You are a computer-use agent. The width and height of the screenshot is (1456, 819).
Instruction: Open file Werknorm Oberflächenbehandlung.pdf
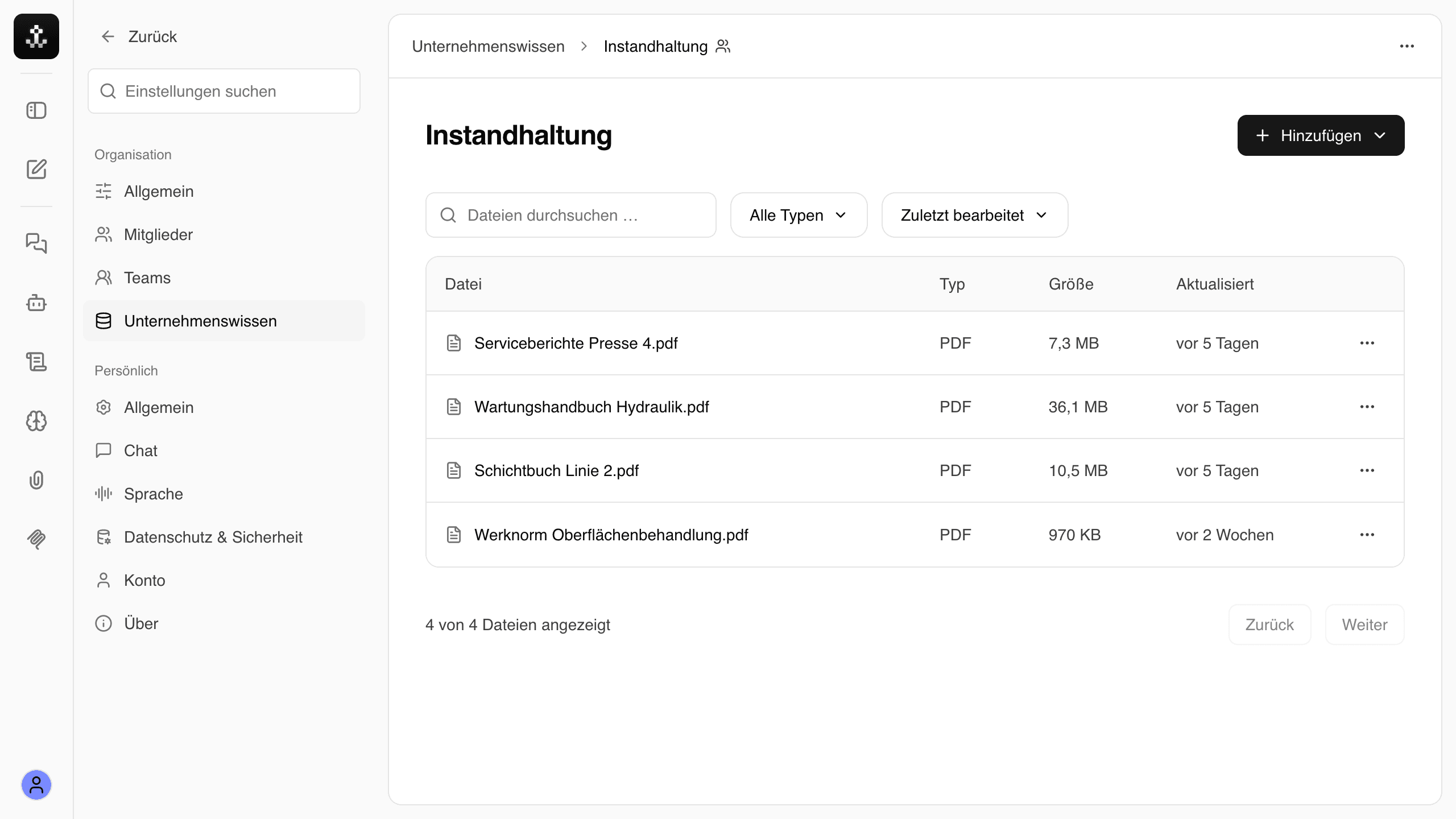tap(611, 535)
